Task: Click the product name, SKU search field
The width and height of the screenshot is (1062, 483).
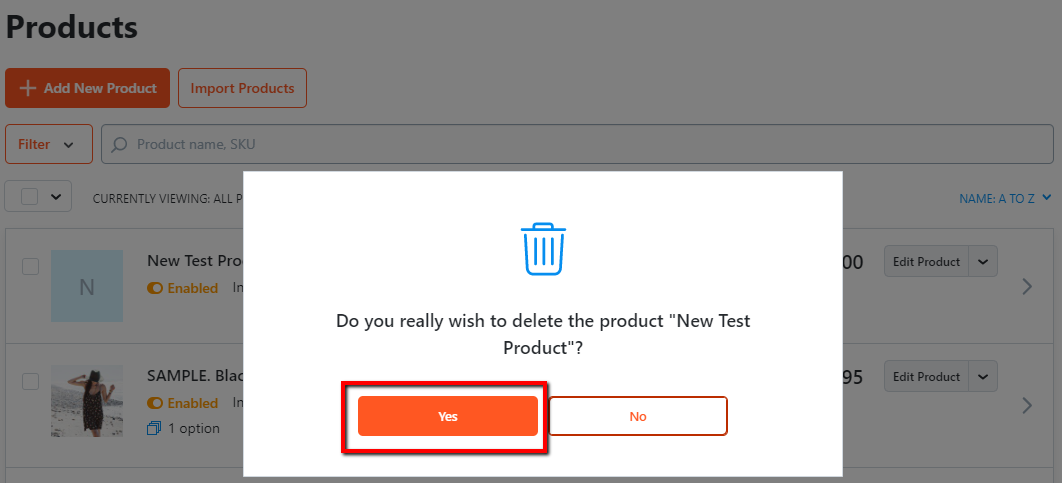Action: tap(578, 144)
